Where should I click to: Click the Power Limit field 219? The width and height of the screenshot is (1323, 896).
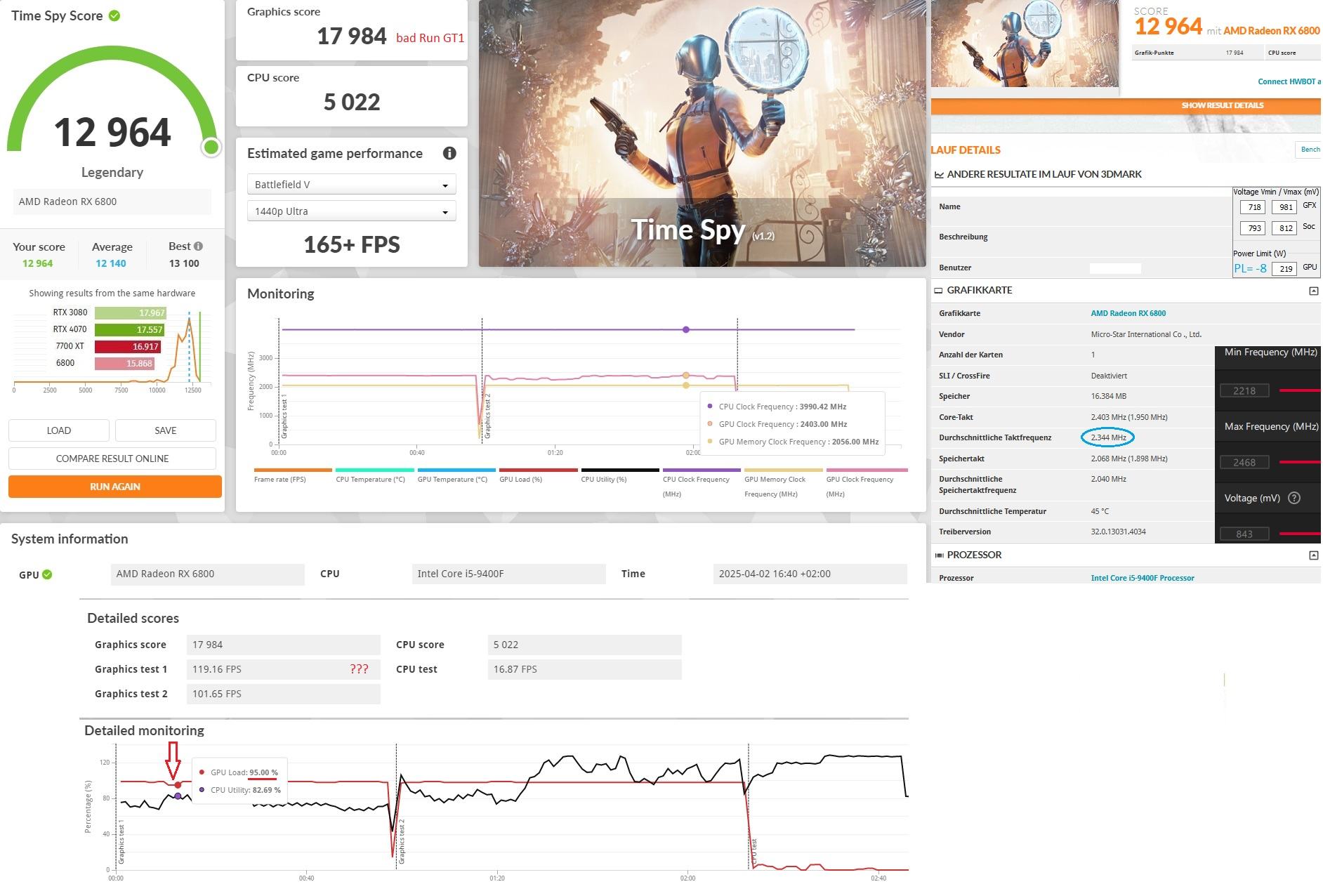pos(1286,268)
